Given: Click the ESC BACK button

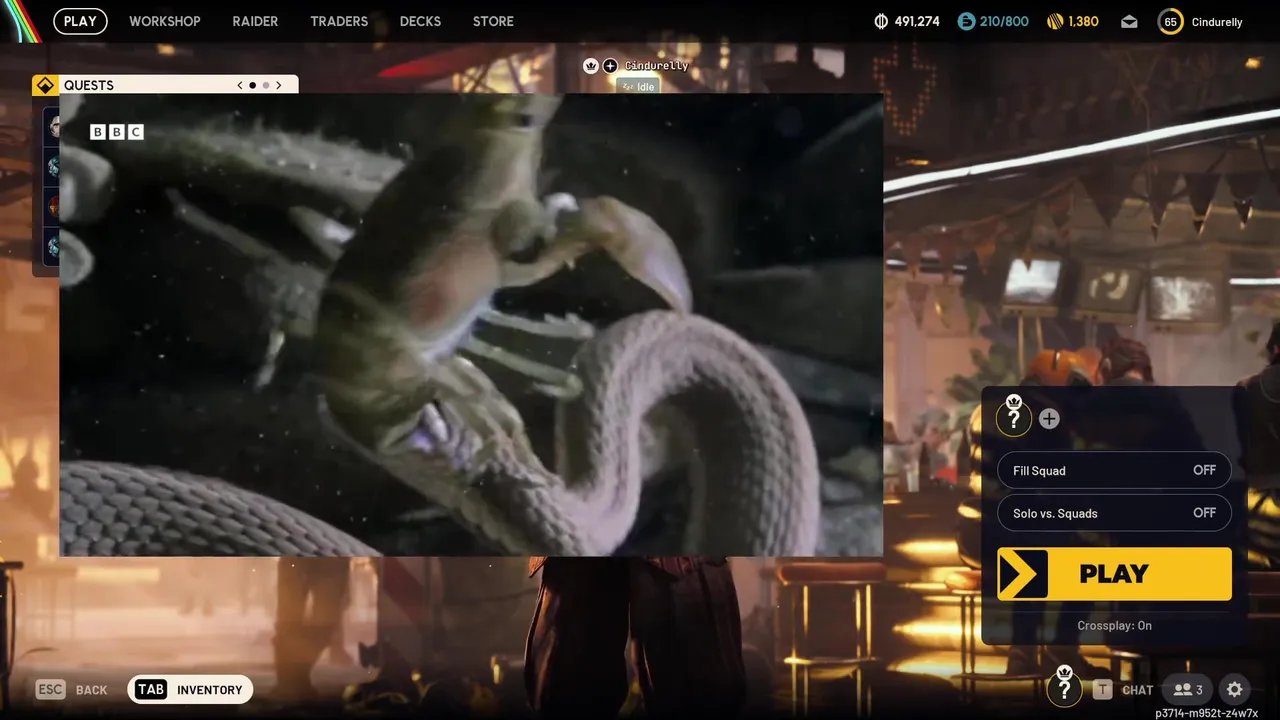Looking at the screenshot, I should [x=72, y=689].
